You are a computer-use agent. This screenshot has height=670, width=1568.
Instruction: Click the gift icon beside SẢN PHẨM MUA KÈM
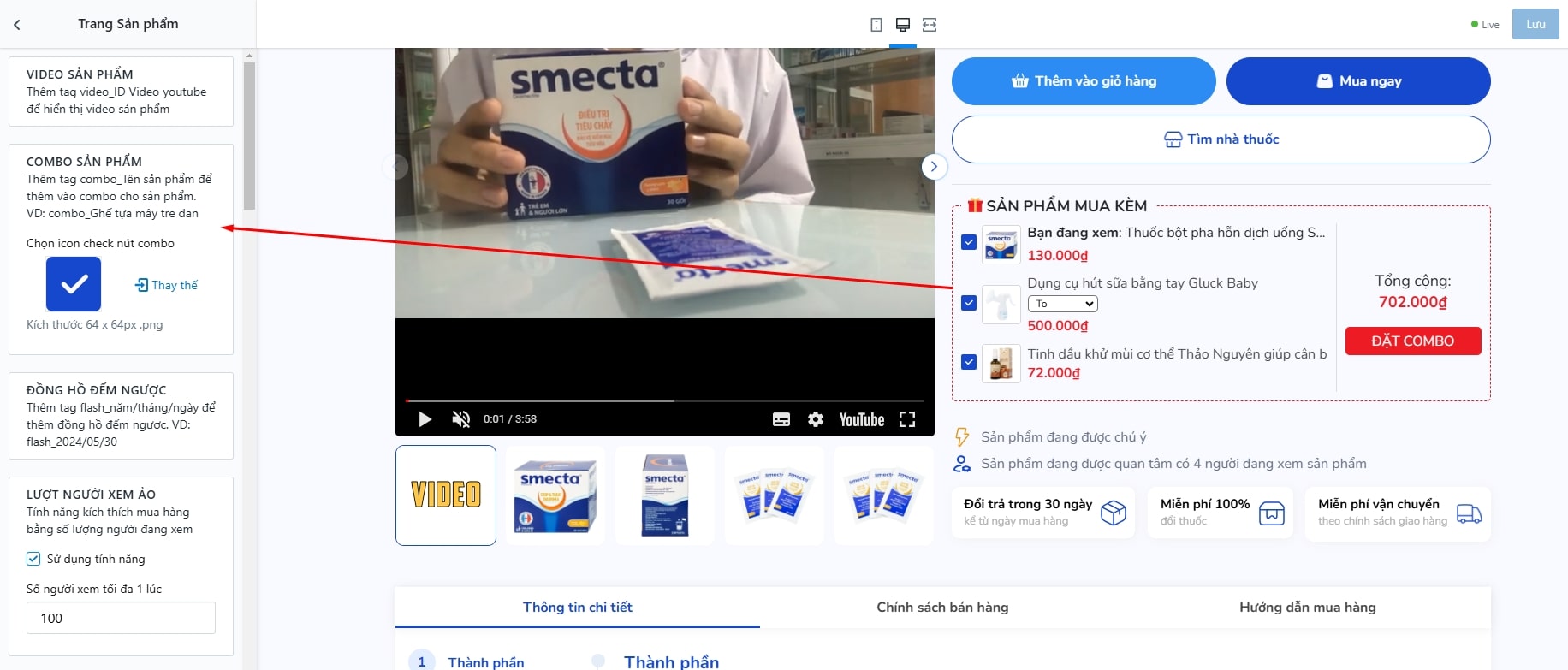975,205
